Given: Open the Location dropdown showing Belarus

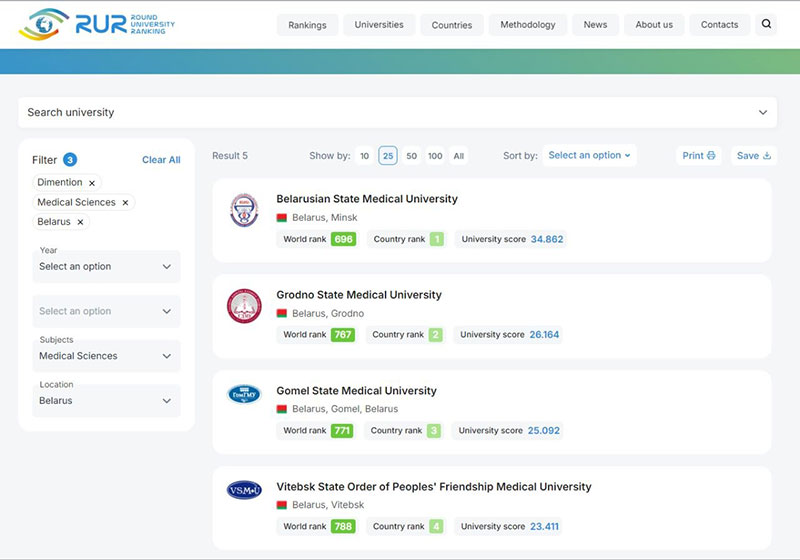Looking at the screenshot, I should pyautogui.click(x=106, y=401).
